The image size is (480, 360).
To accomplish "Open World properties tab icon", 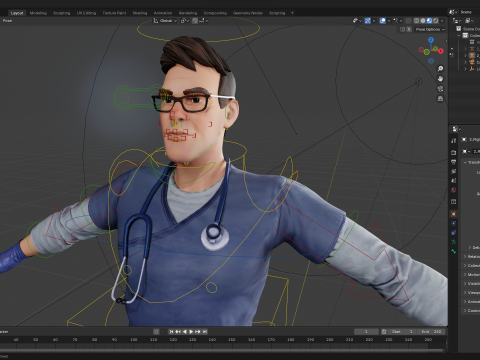I will (x=453, y=190).
